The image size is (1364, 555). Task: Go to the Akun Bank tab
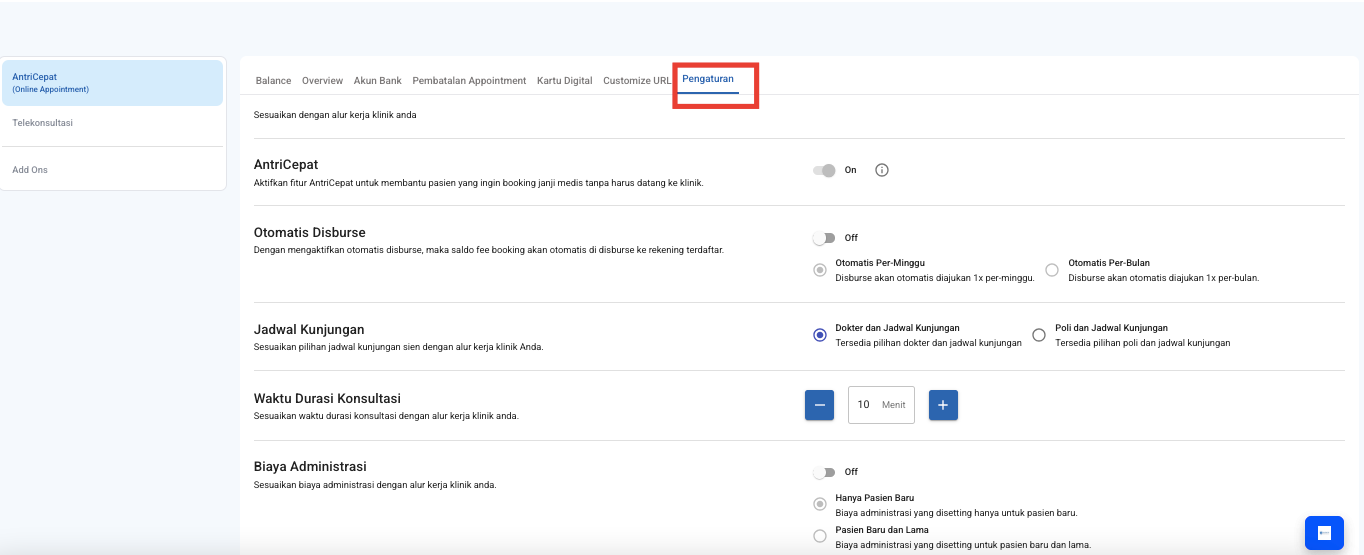377,81
